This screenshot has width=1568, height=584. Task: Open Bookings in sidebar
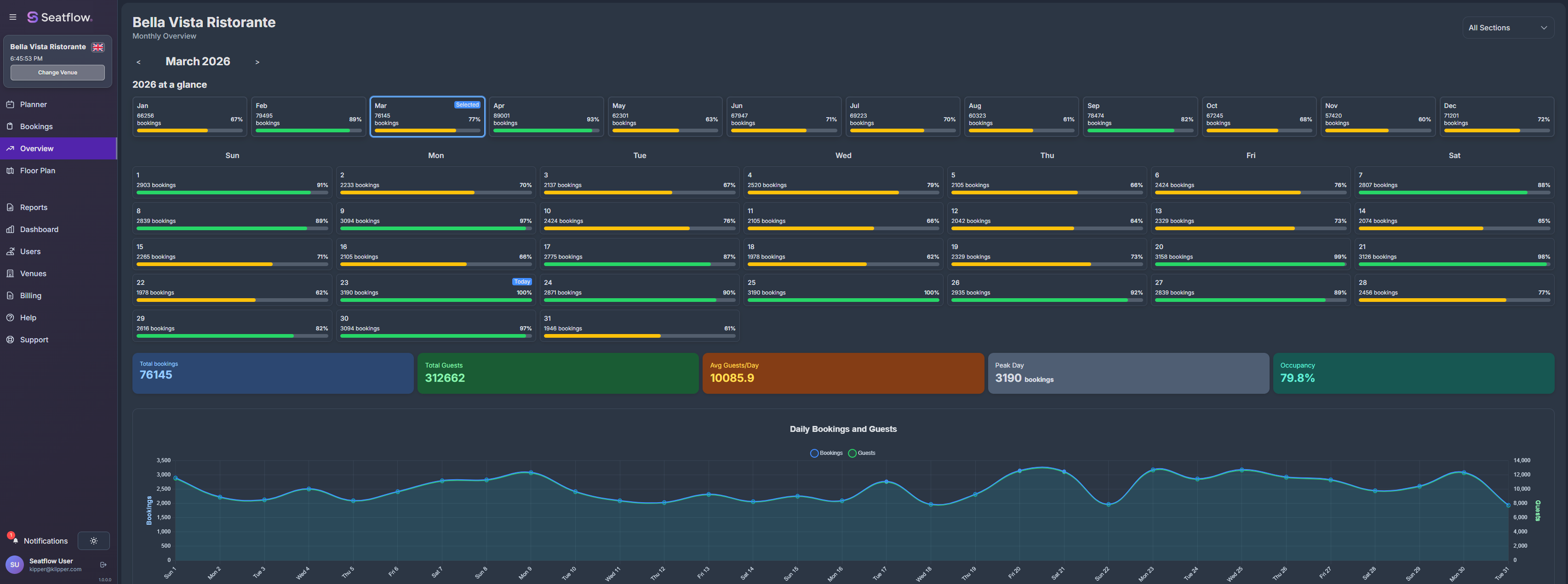(x=58, y=126)
